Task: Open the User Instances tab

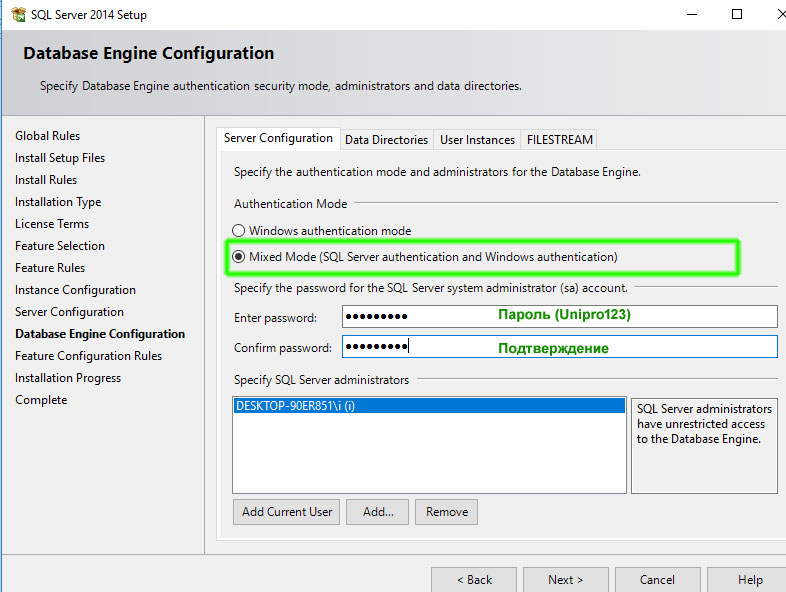Action: pos(477,139)
